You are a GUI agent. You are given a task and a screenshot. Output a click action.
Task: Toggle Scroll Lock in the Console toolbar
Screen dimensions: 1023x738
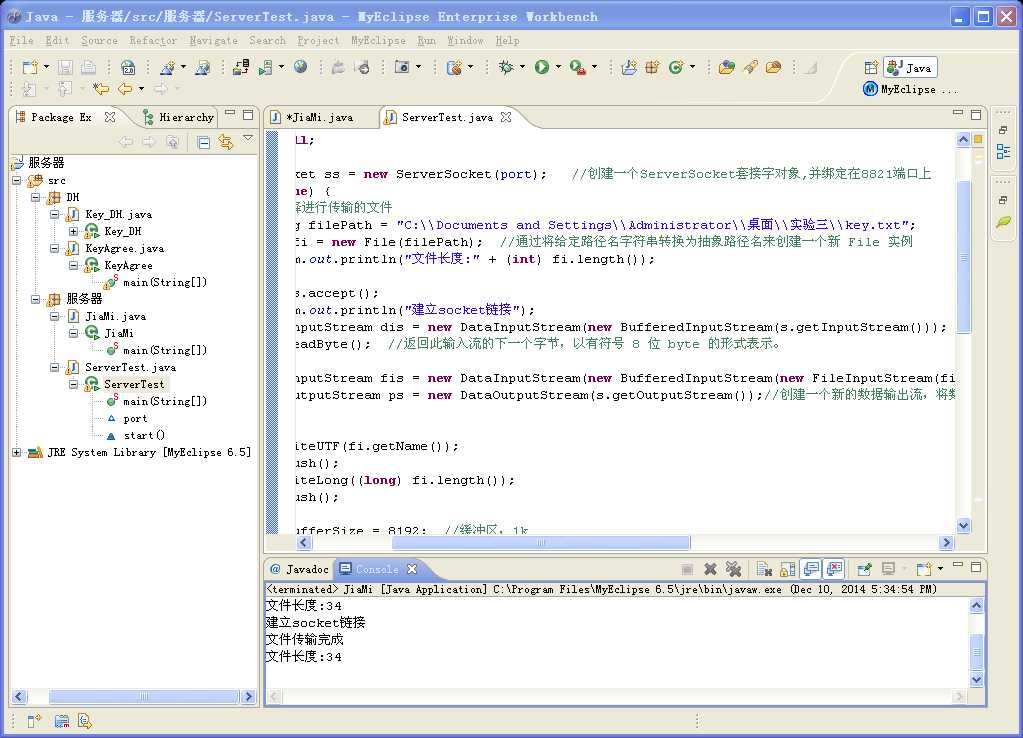(x=787, y=569)
